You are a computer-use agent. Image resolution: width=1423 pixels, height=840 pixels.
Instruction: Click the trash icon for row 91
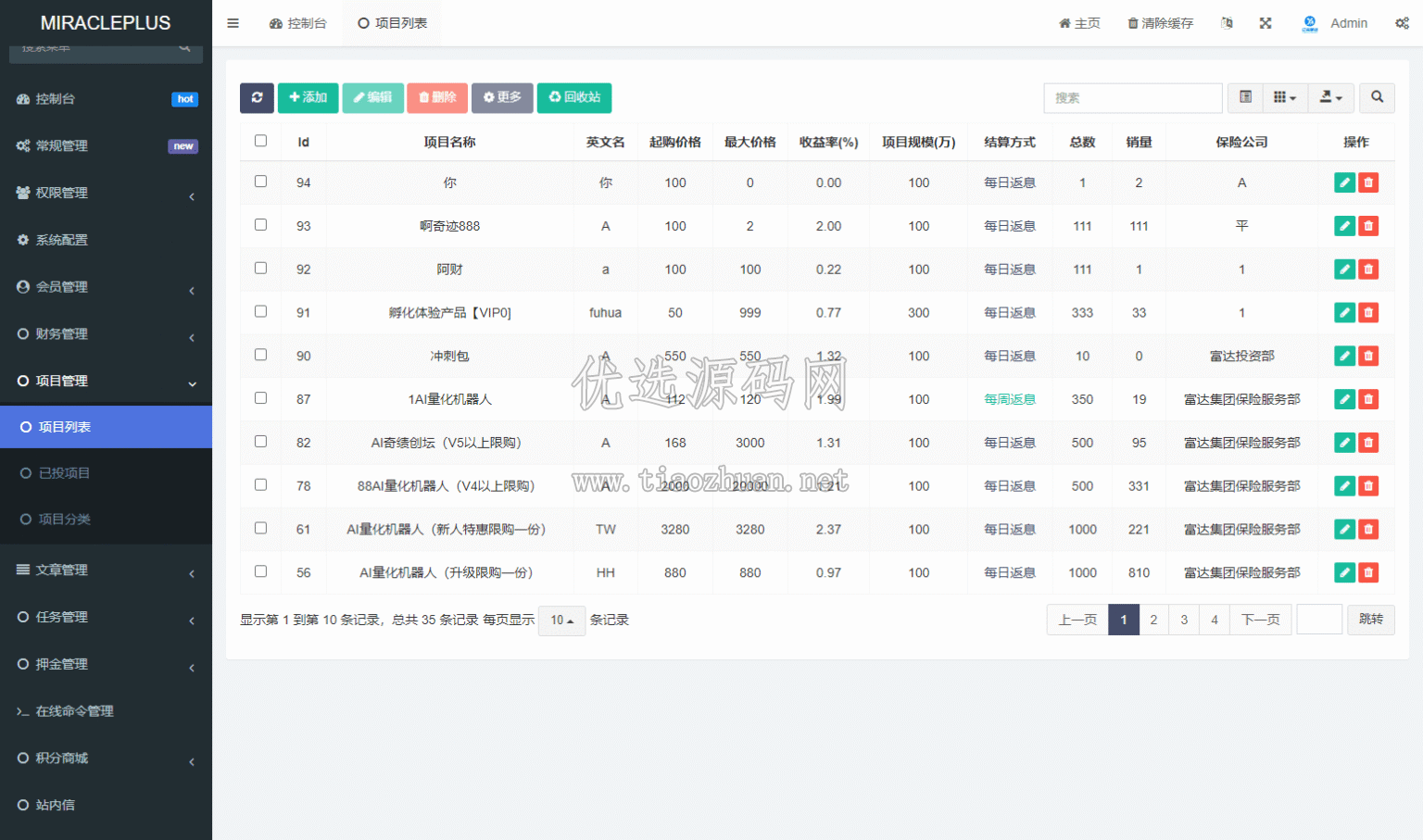(x=1368, y=312)
